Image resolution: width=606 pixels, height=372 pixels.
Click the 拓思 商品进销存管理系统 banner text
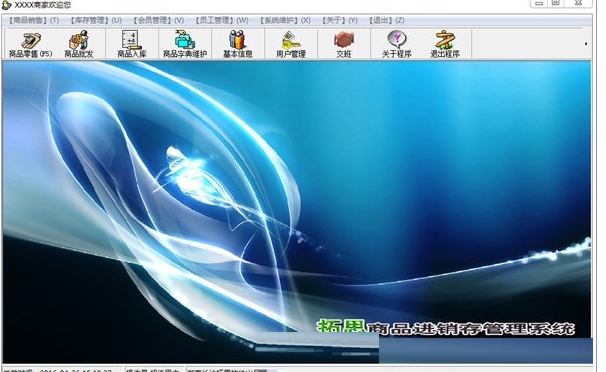(x=446, y=328)
